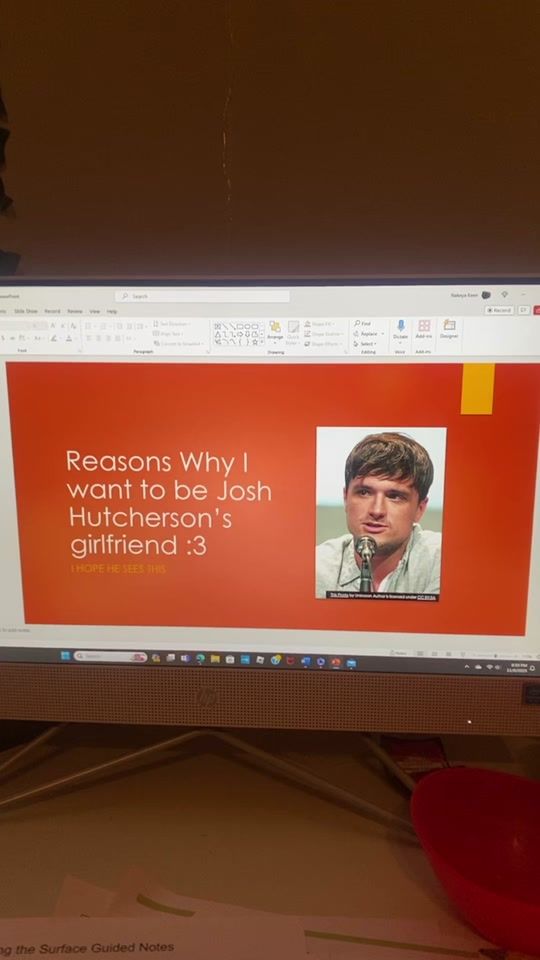540x960 pixels.
Task: Switch to the Review ribbon tab
Action: (75, 311)
